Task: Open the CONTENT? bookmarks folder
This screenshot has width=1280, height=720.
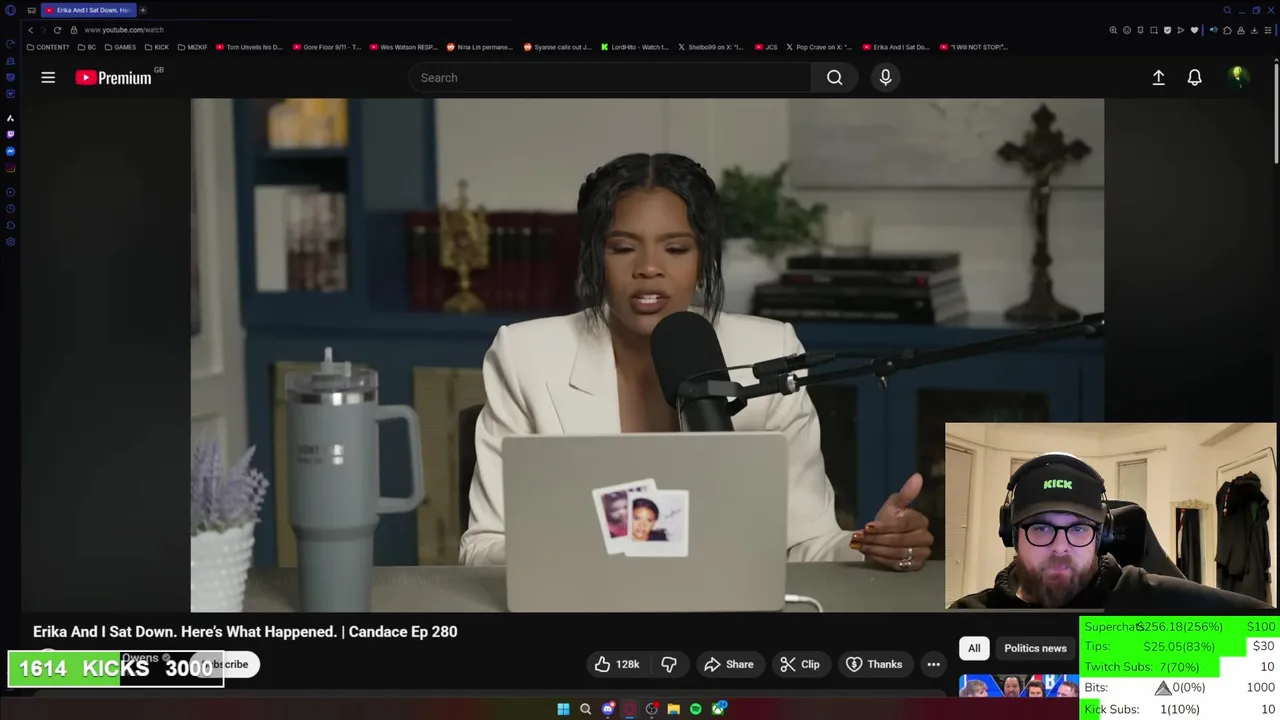Action: click(49, 47)
